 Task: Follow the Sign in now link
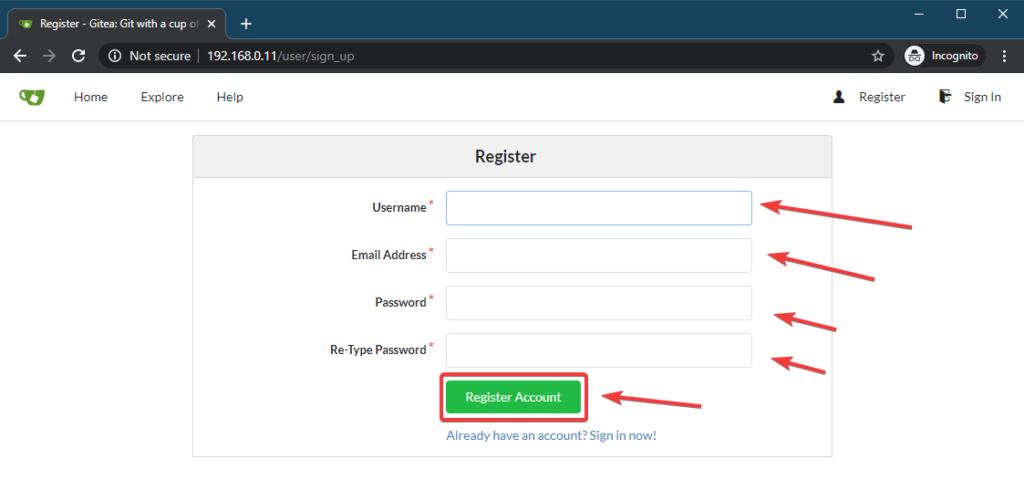[x=551, y=435]
